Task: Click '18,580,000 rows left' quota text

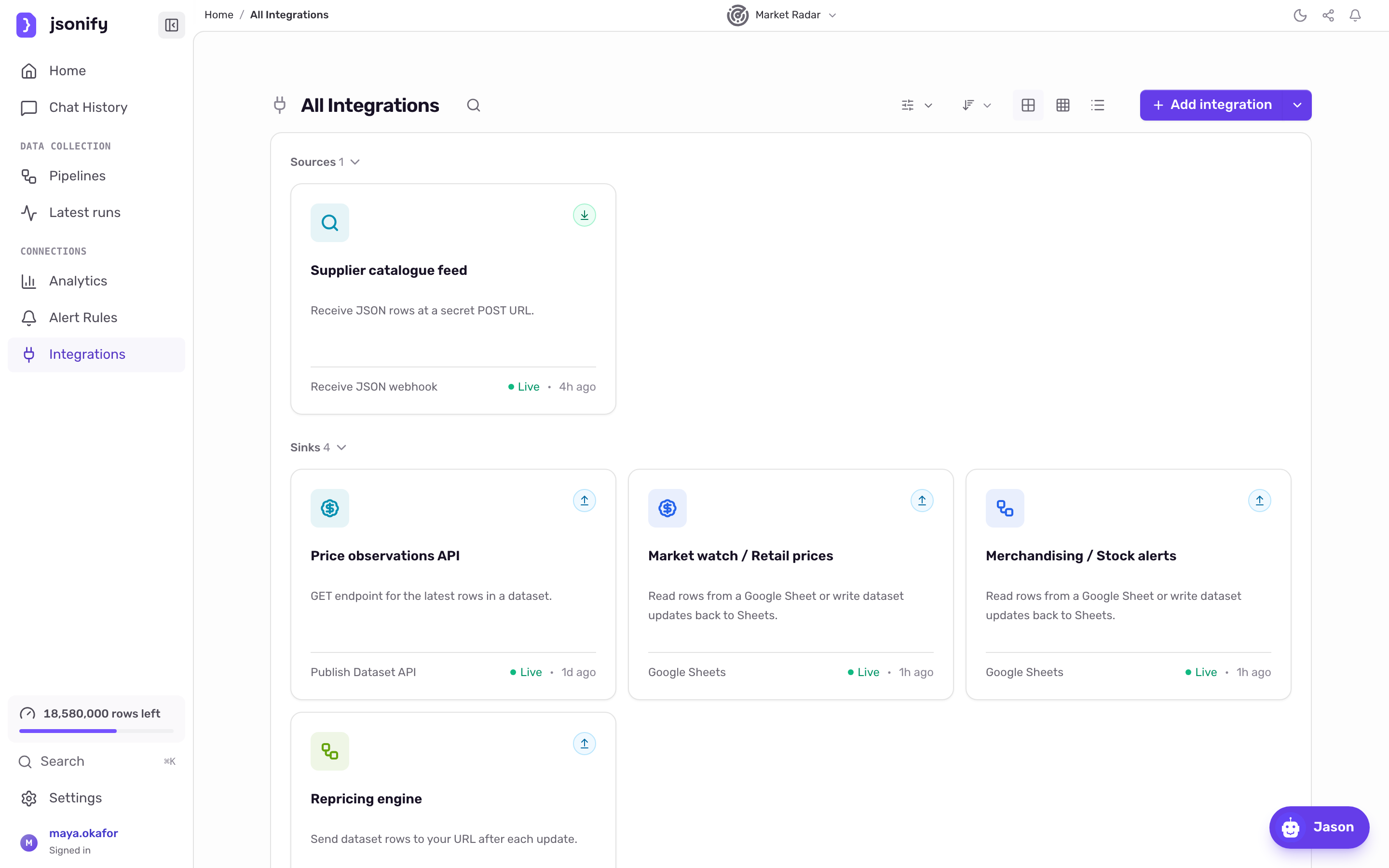Action: point(102,714)
